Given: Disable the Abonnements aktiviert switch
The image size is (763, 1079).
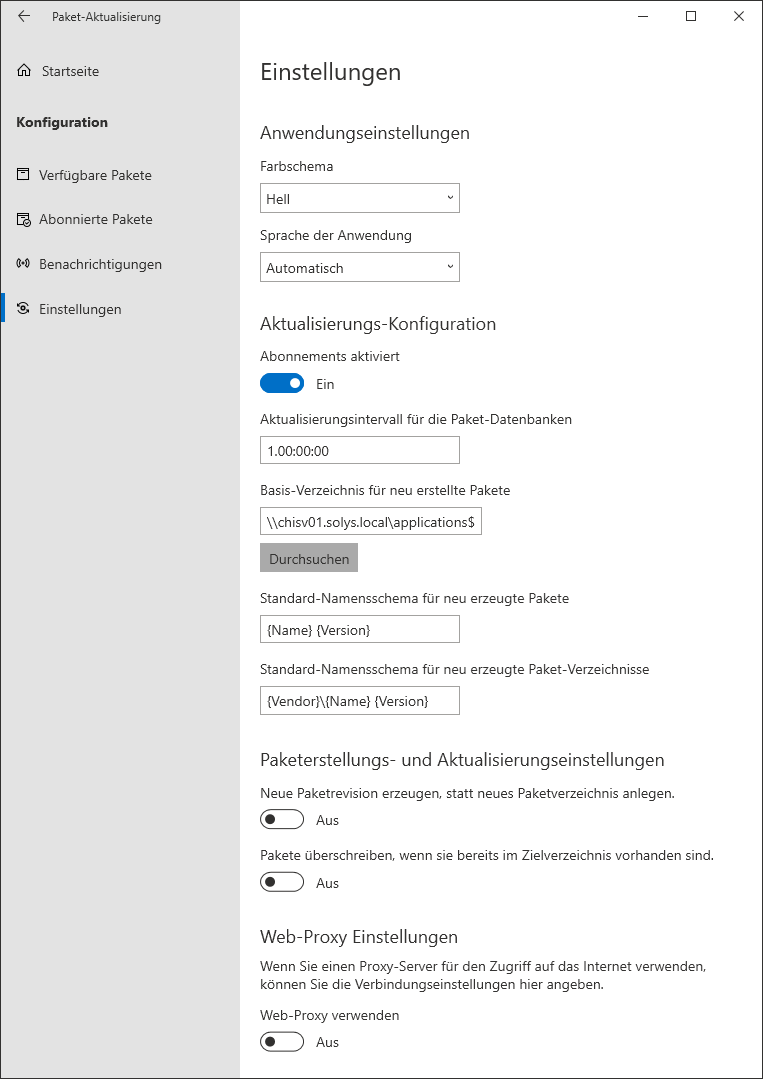Looking at the screenshot, I should tap(282, 384).
